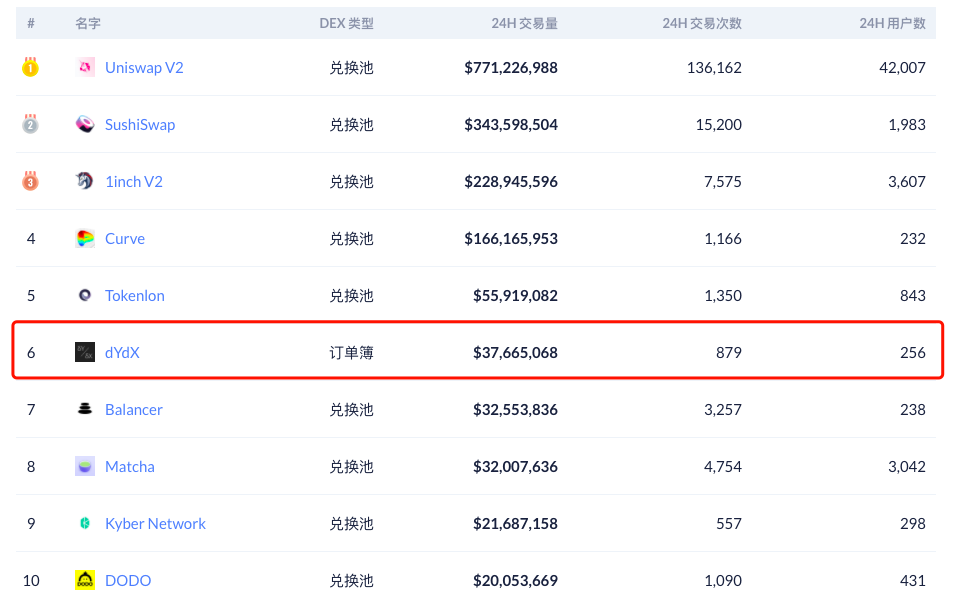Image resolution: width=953 pixels, height=608 pixels.
Task: Click the Balancer stacked stones icon
Action: click(x=85, y=409)
